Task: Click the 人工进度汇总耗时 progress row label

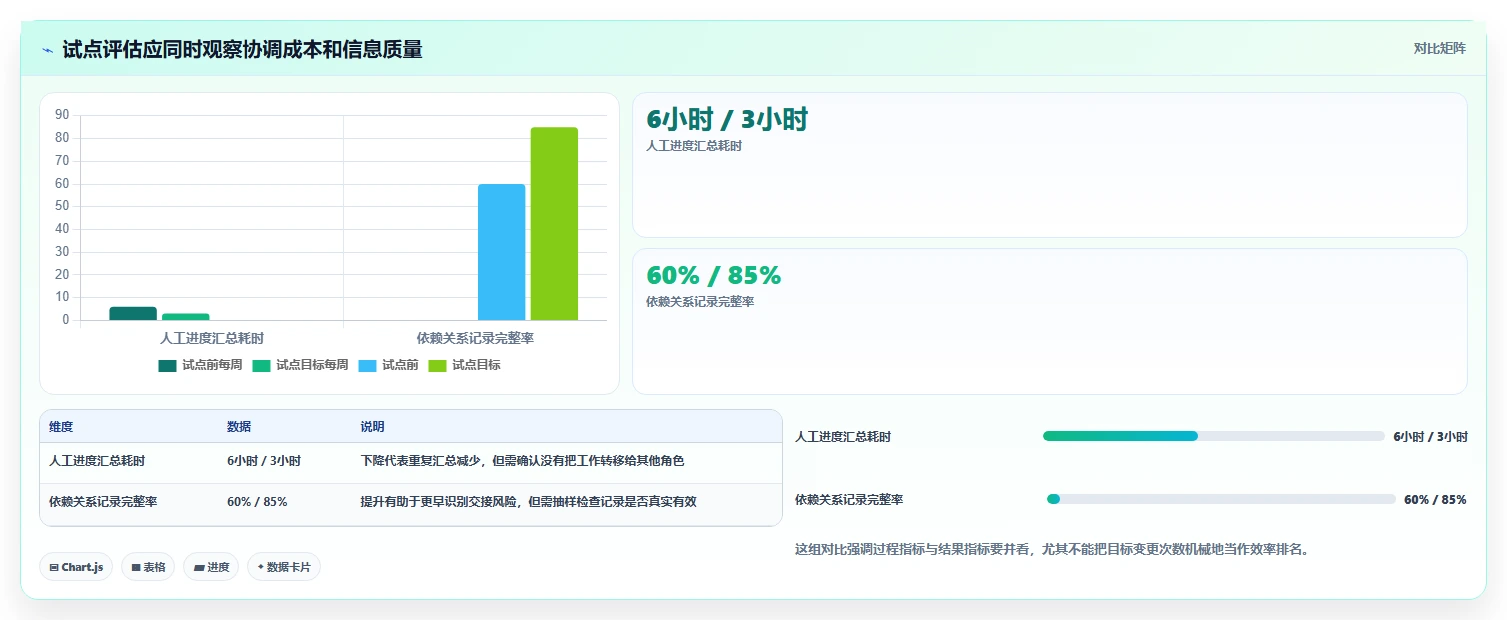Action: (843, 437)
